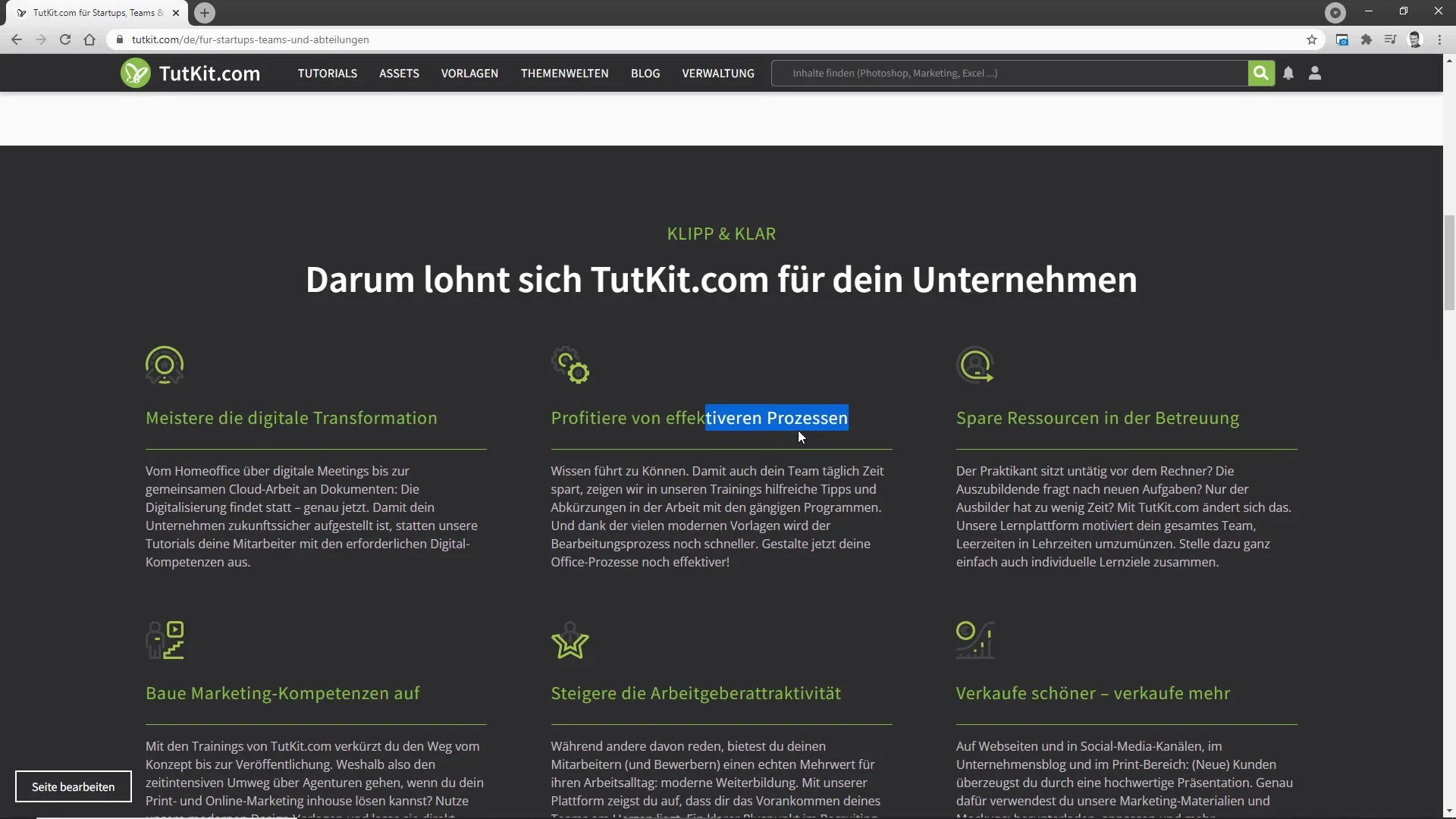
Task: Click the scrollbar down arrow
Action: click(x=1449, y=811)
